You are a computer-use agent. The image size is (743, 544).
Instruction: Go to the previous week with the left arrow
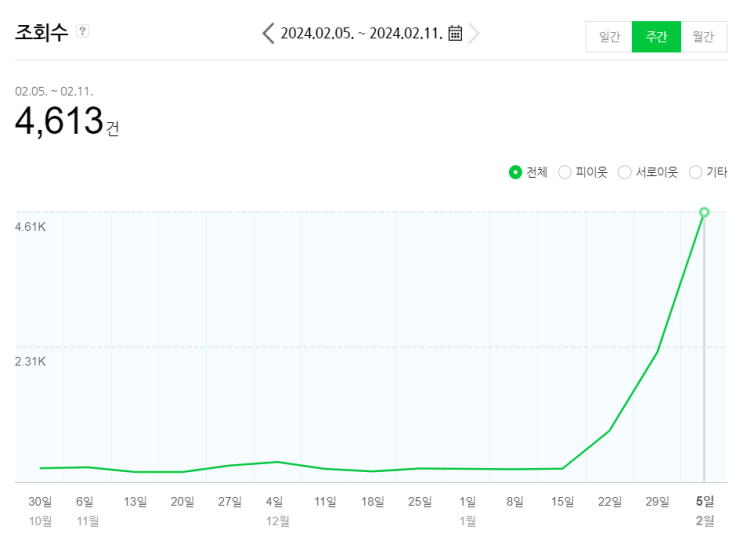(x=268, y=34)
